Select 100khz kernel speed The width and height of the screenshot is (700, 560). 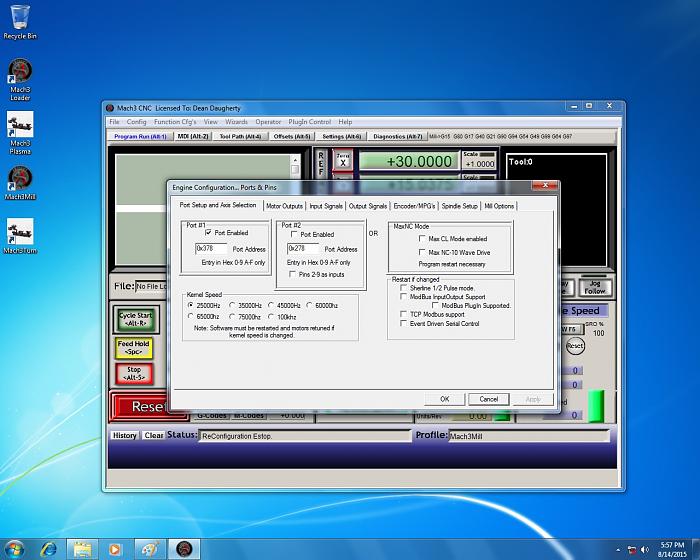tap(271, 317)
